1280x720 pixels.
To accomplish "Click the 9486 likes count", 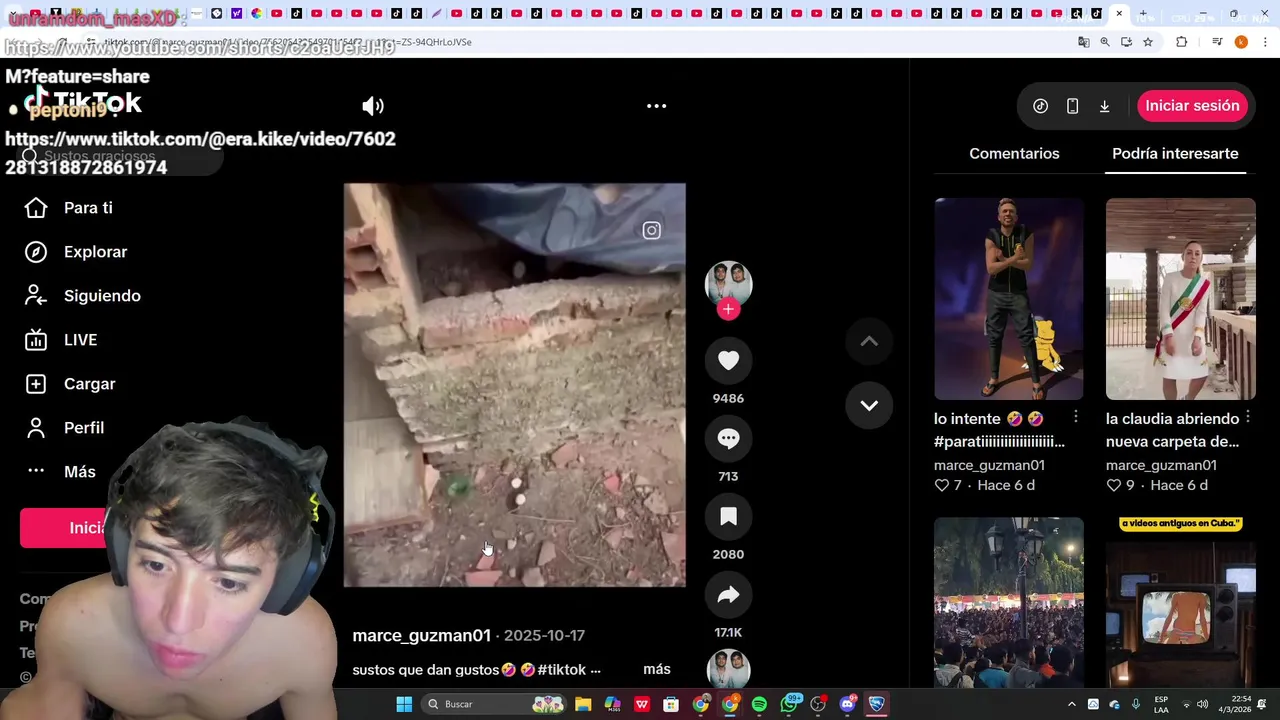I will click(728, 398).
